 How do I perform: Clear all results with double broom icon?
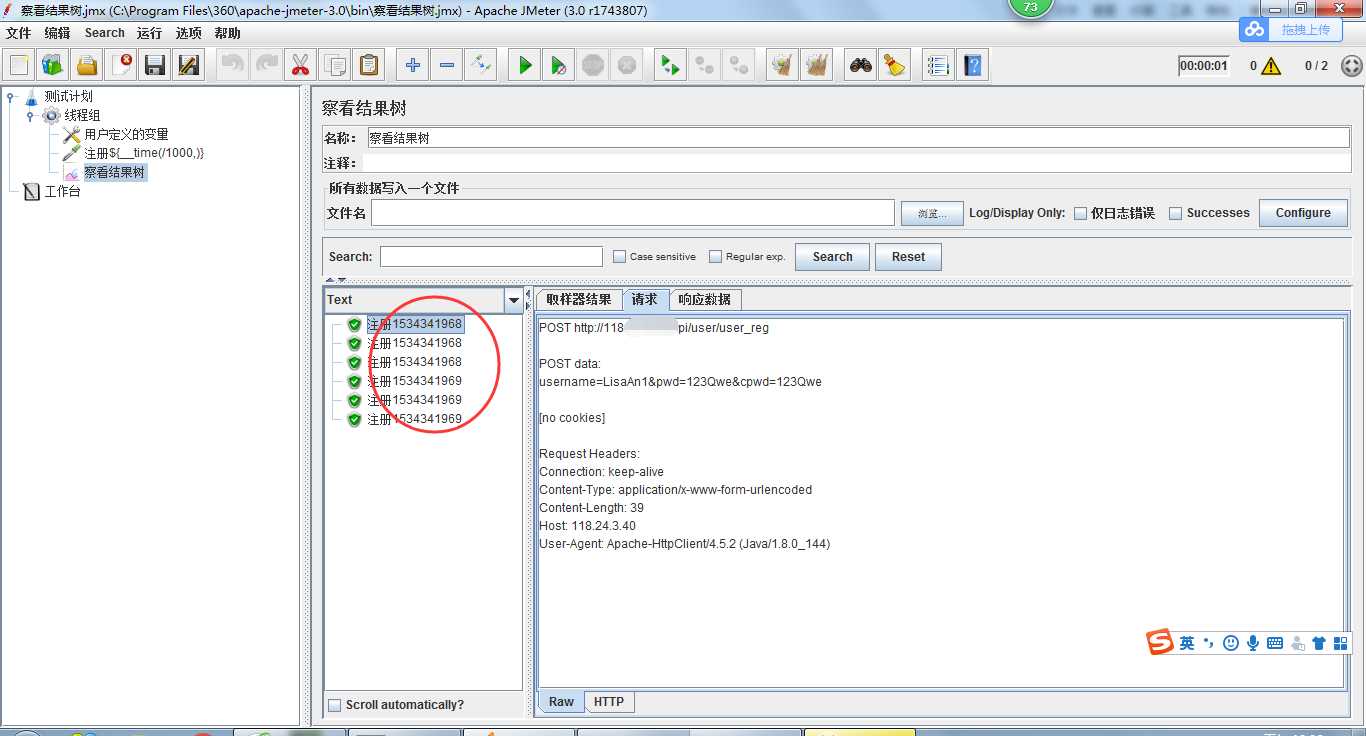click(817, 66)
